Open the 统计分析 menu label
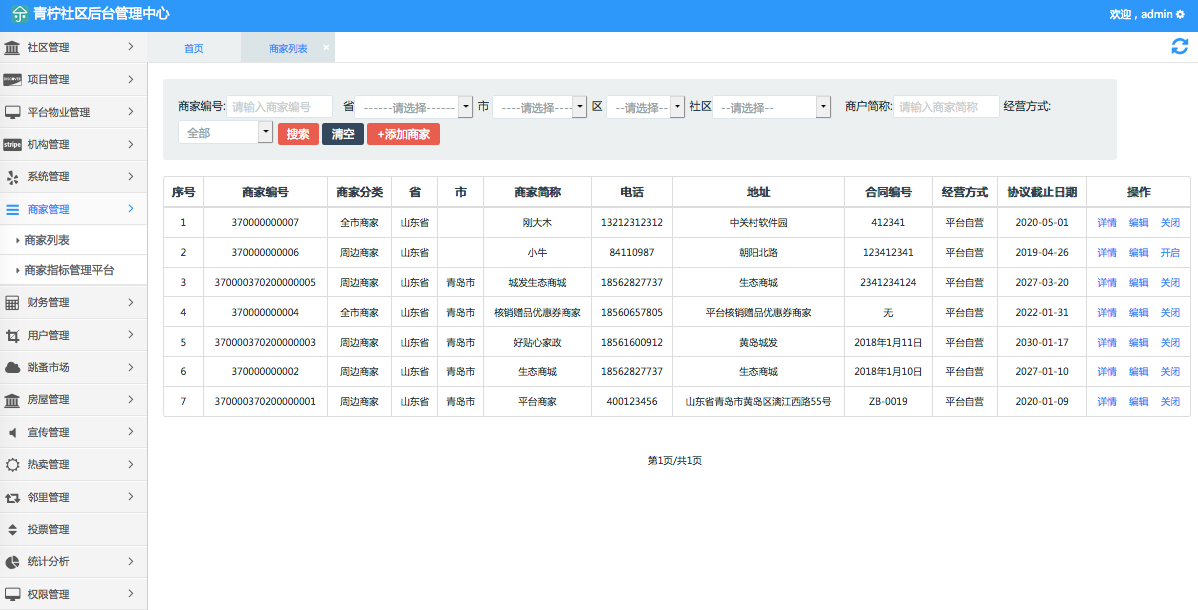The image size is (1198, 610). [x=48, y=562]
